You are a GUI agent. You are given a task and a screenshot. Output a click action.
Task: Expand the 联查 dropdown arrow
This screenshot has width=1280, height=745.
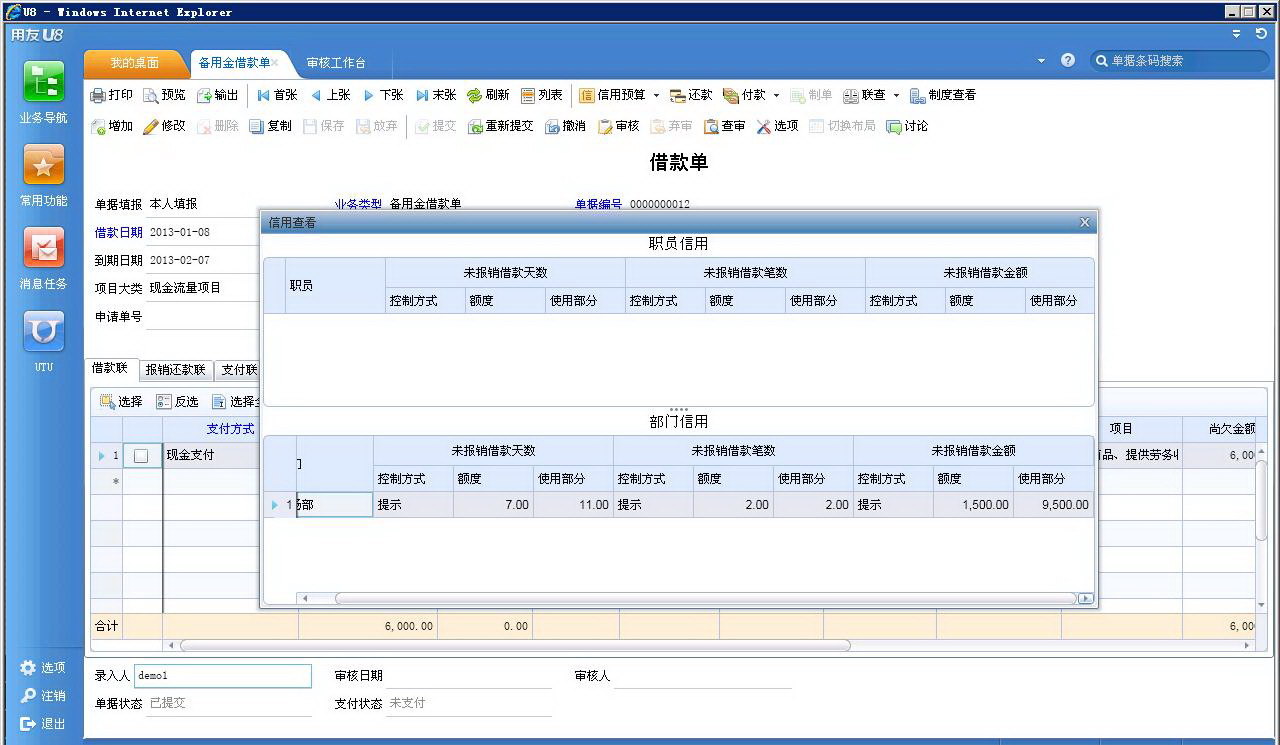[x=896, y=96]
